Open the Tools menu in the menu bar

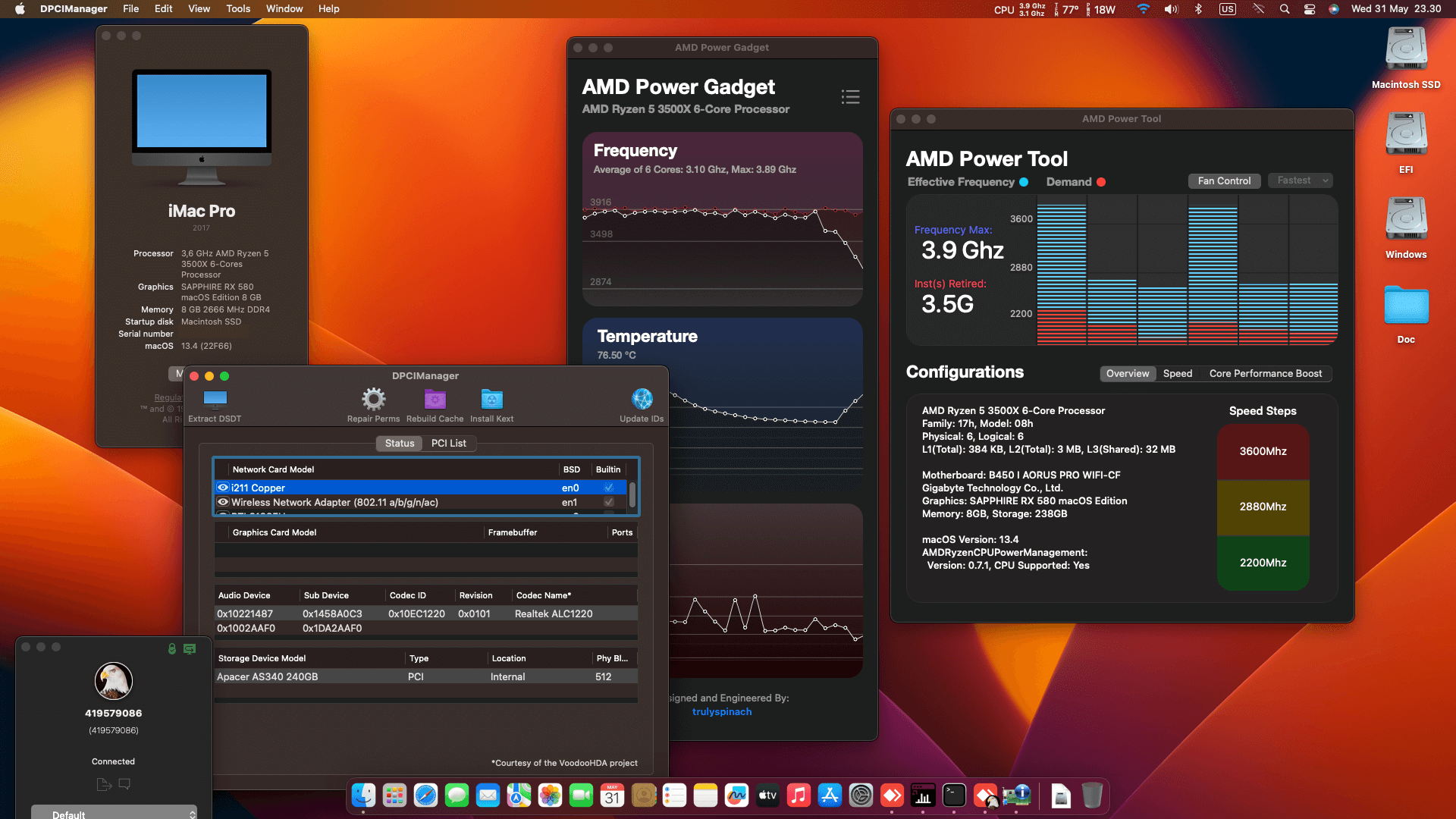click(237, 8)
